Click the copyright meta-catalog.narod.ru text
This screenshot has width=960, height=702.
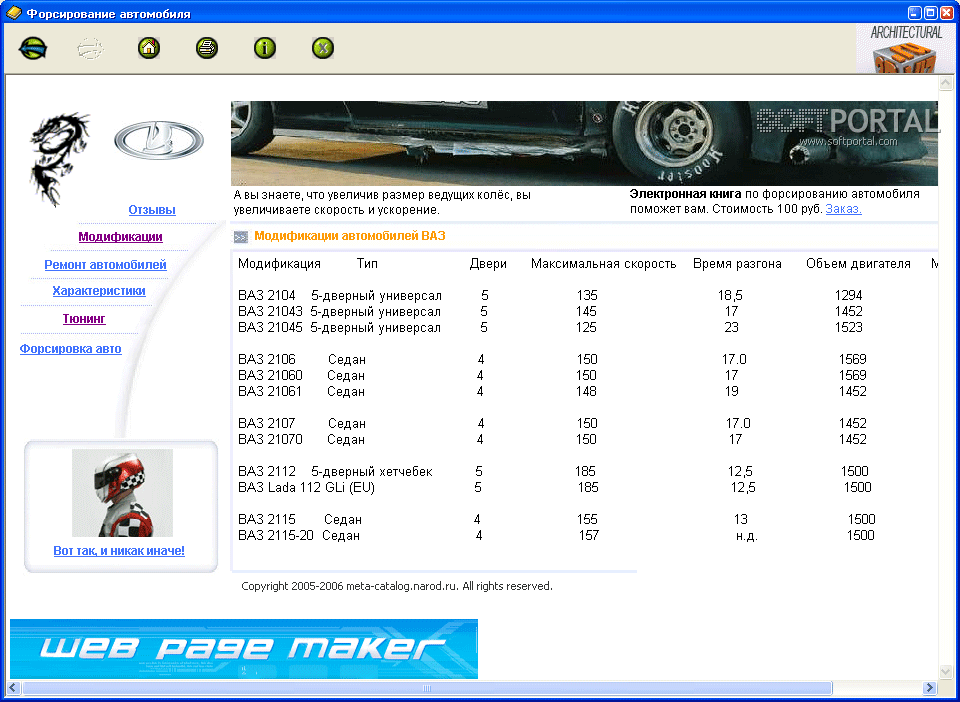[x=397, y=586]
